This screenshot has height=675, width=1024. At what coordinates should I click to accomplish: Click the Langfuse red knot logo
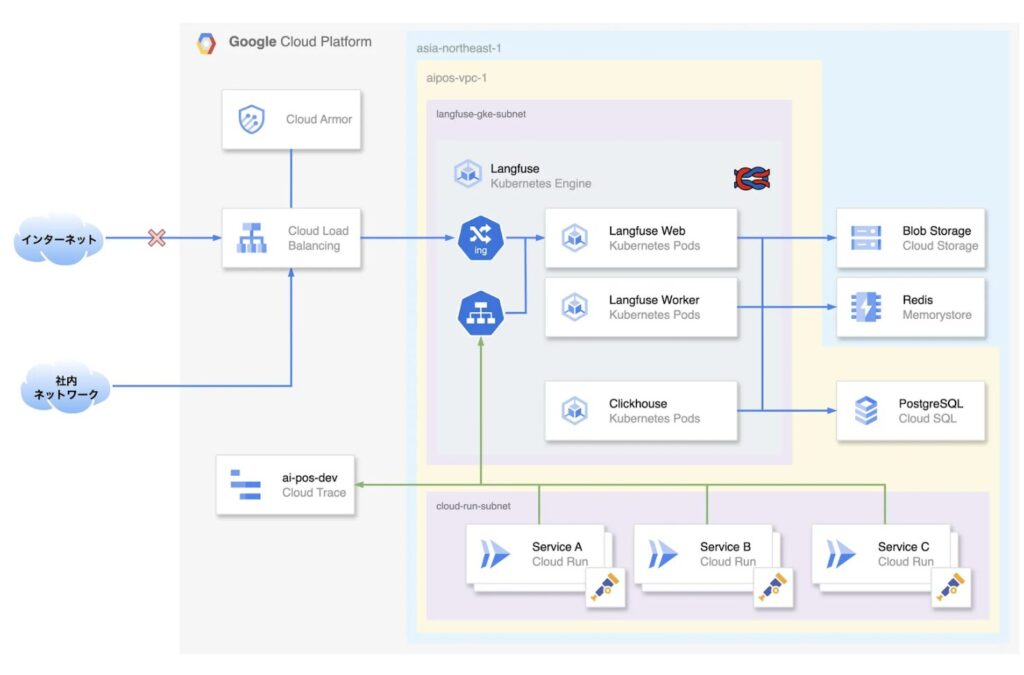tap(751, 178)
